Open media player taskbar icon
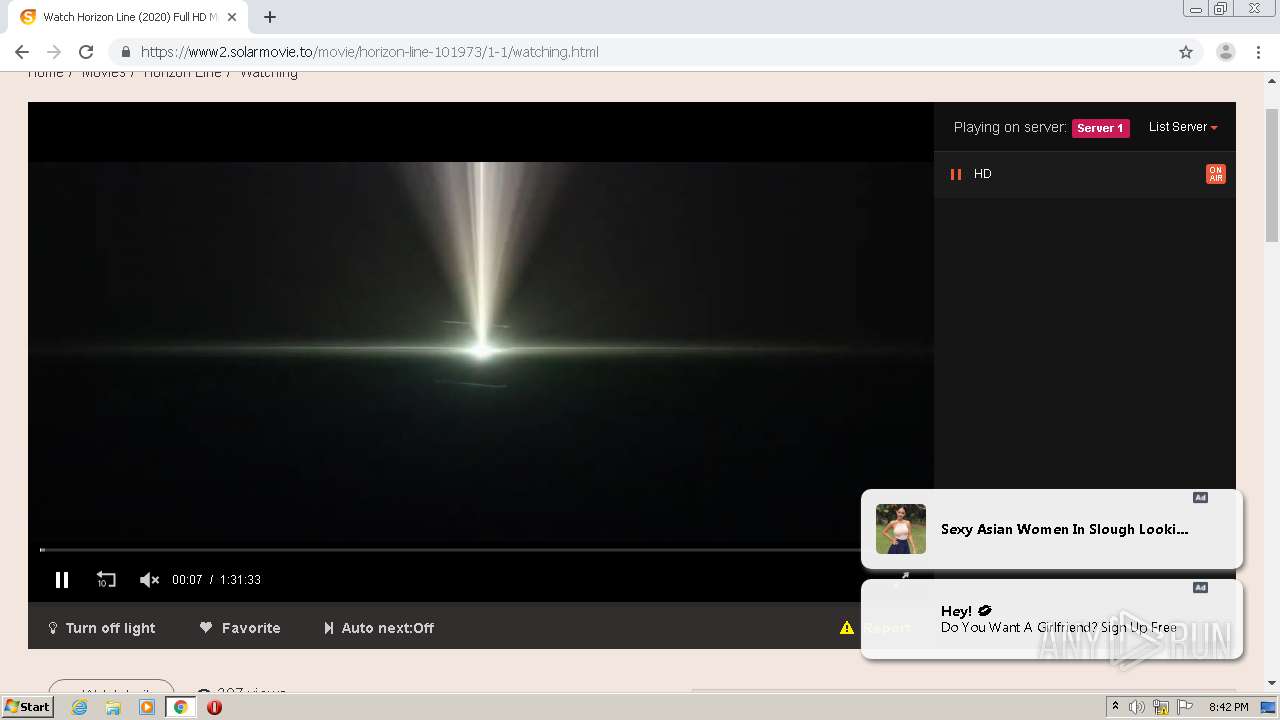Image resolution: width=1280 pixels, height=720 pixels. point(147,707)
